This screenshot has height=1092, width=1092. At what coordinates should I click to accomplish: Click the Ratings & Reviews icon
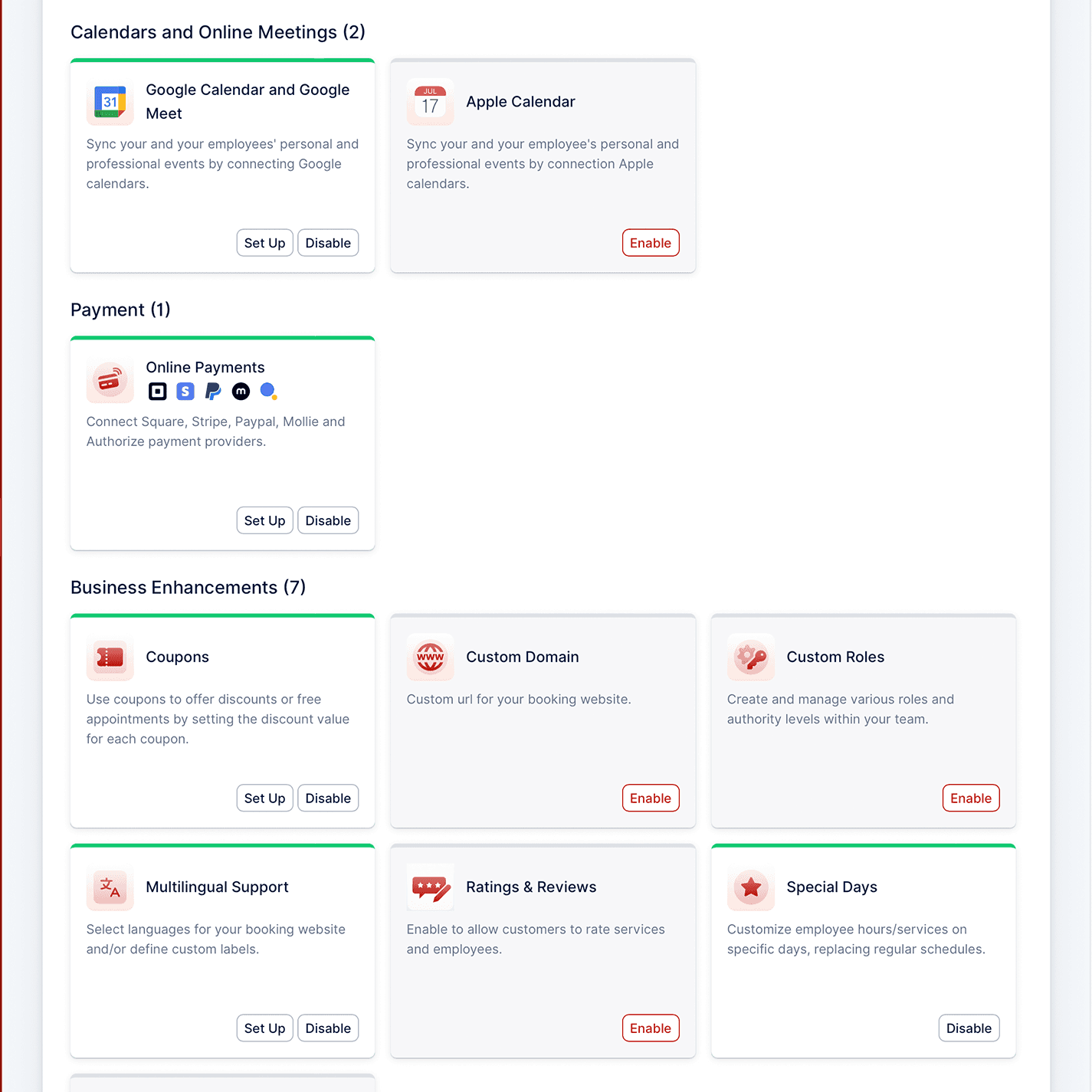[x=430, y=887]
